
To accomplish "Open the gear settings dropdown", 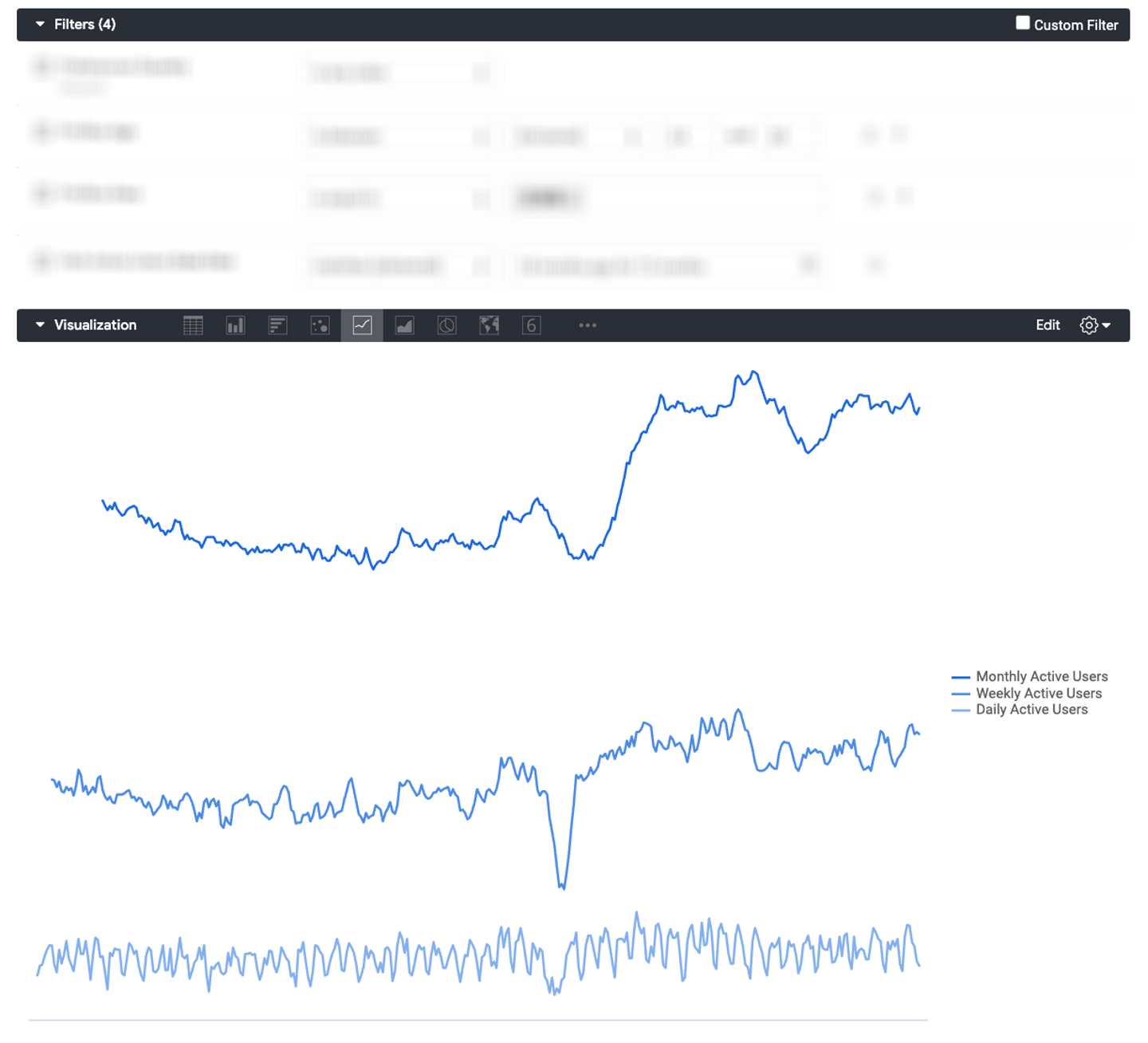I will point(1095,325).
